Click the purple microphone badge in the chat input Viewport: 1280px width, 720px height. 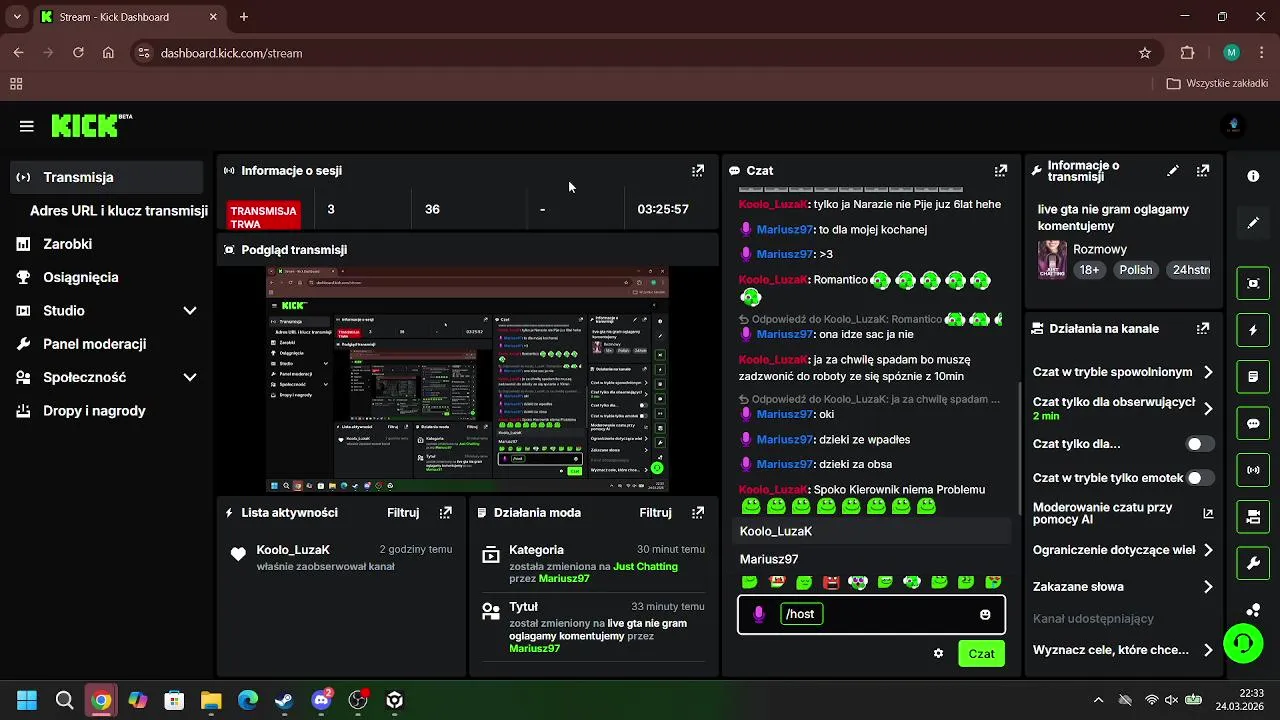pos(759,615)
